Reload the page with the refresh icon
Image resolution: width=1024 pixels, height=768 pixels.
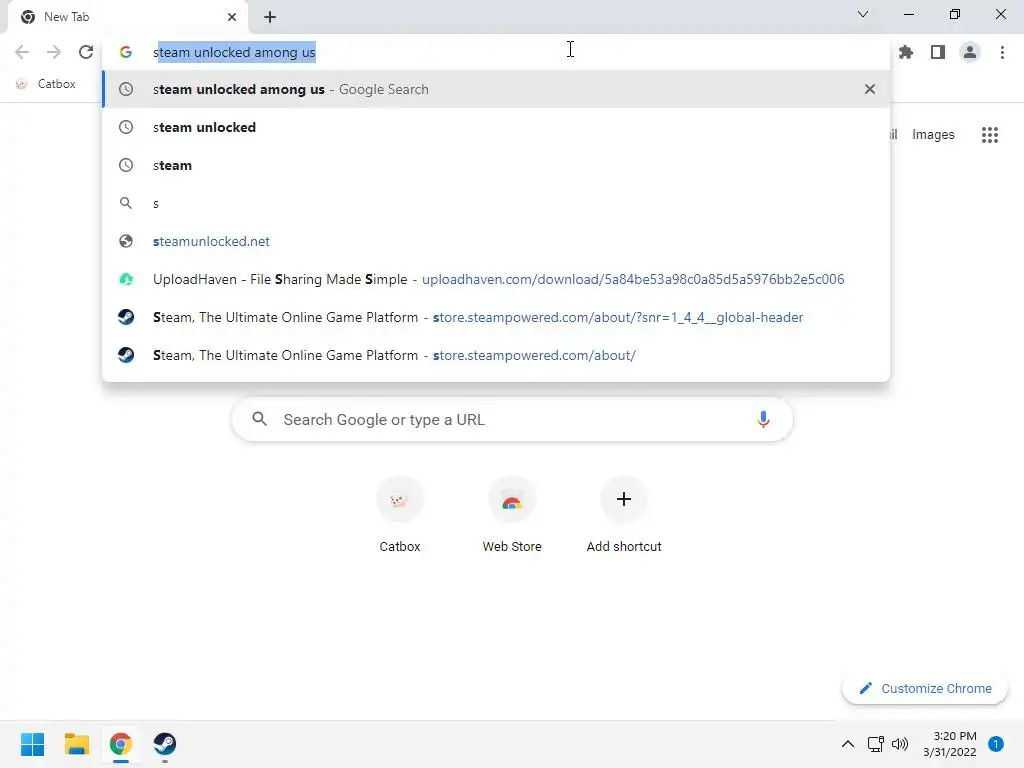(86, 52)
